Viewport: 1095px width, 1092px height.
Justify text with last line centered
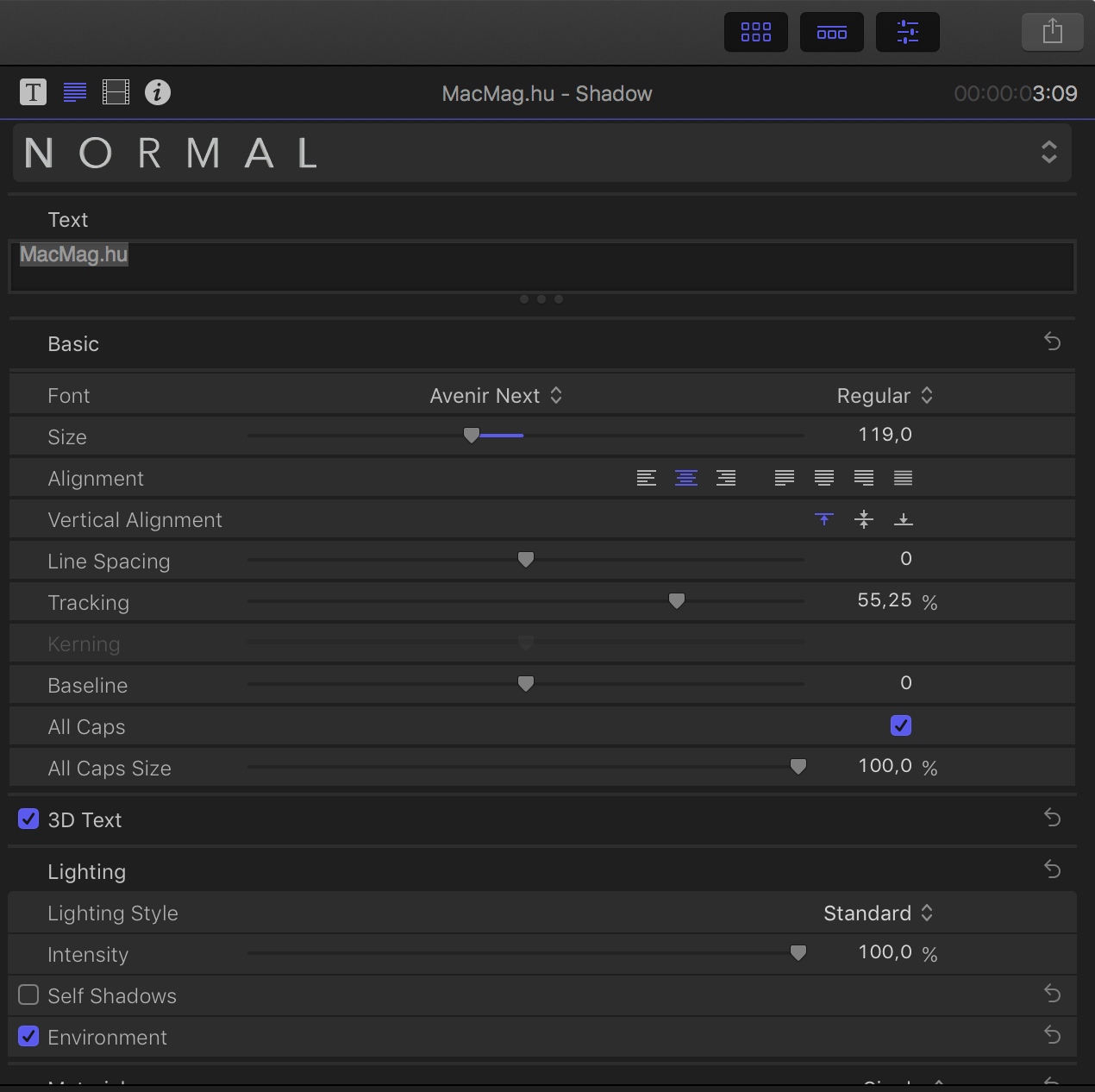click(x=824, y=478)
